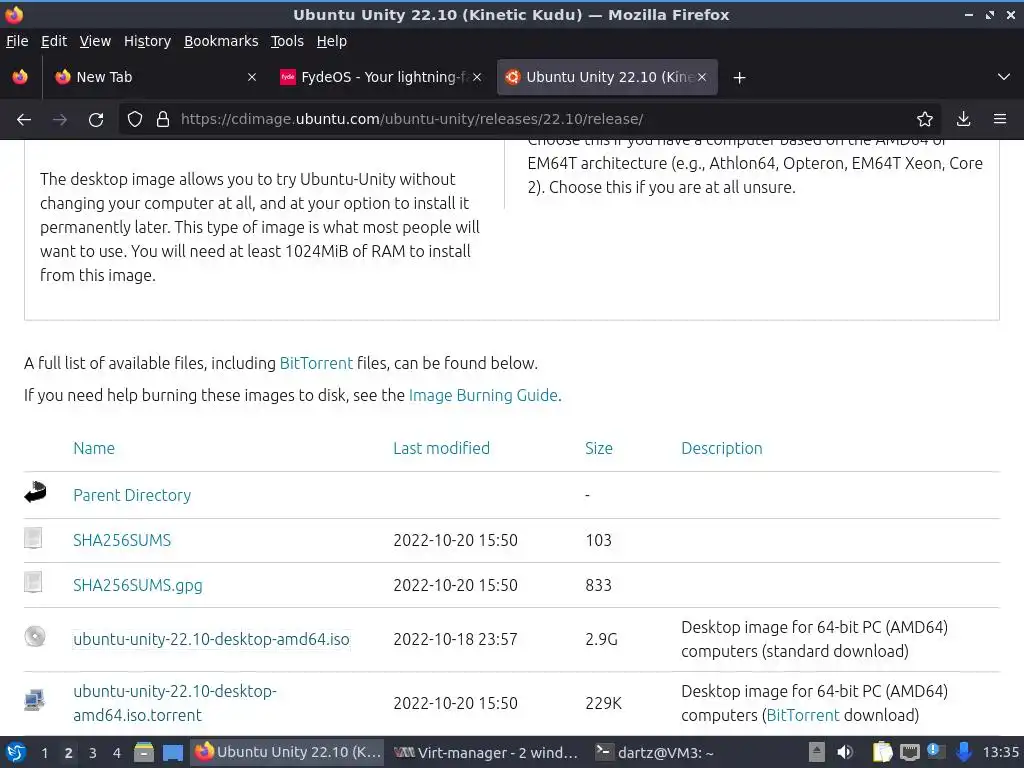Click the BitTorrent link in torrent description

click(x=803, y=715)
